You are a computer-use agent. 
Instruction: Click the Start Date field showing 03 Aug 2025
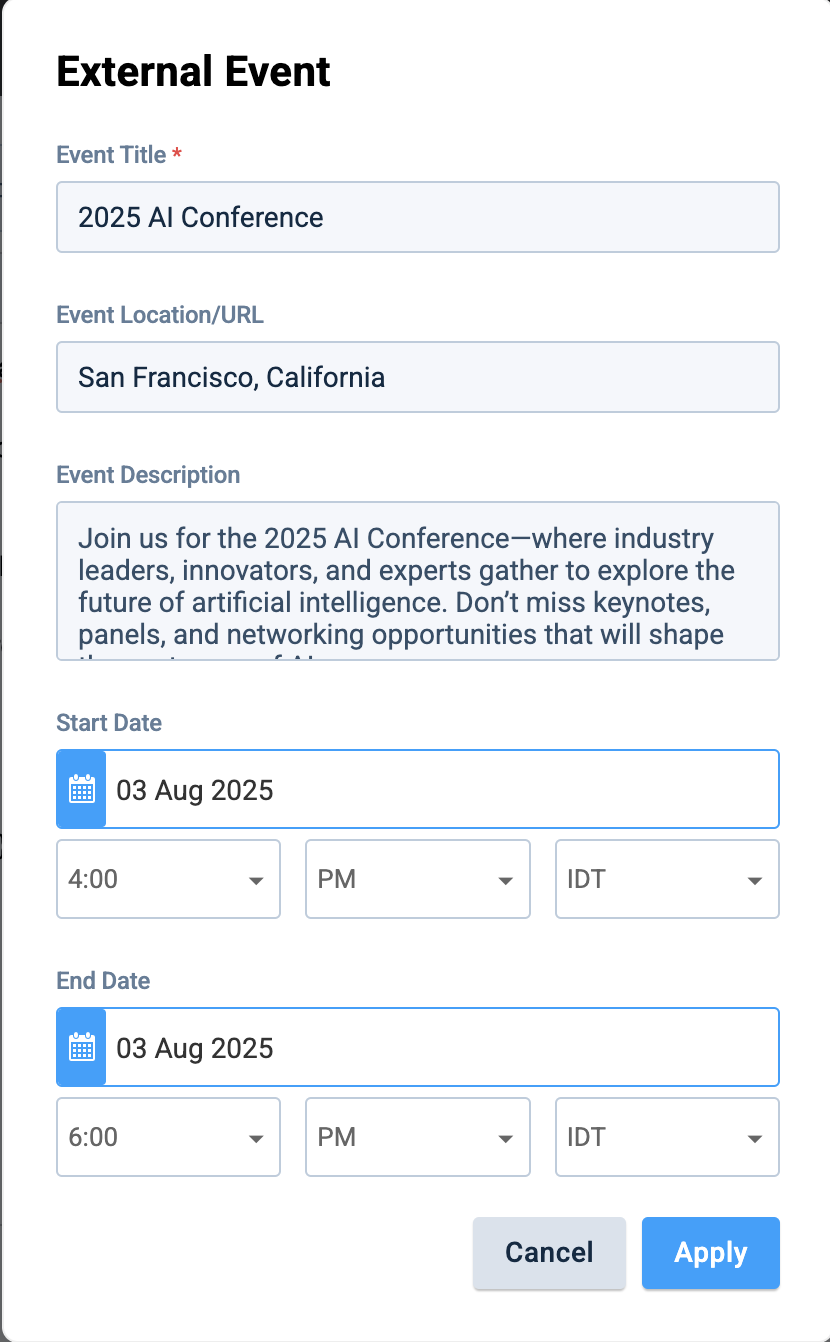[x=440, y=789]
